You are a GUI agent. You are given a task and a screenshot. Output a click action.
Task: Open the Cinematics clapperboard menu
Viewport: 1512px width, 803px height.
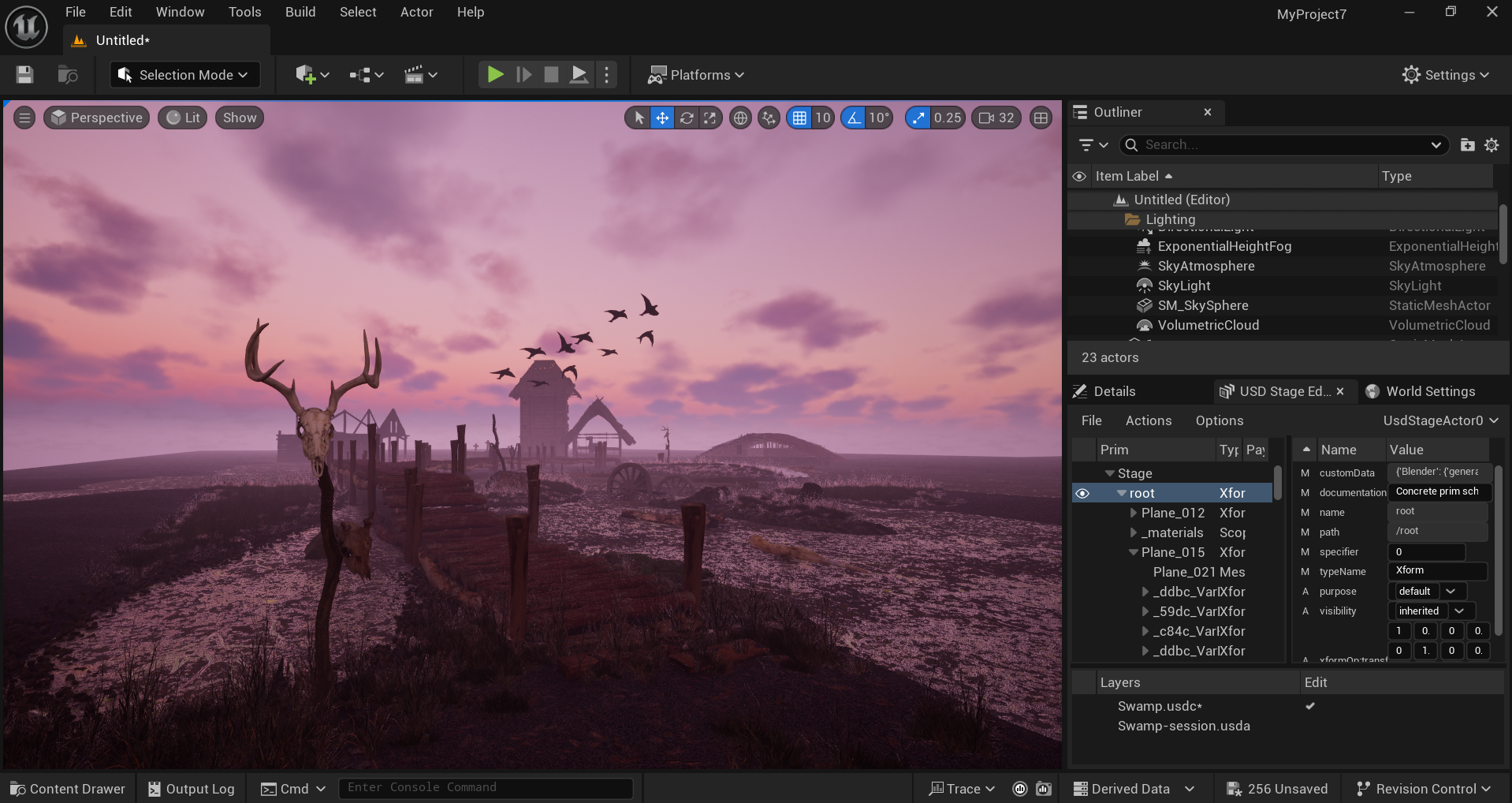tap(420, 75)
